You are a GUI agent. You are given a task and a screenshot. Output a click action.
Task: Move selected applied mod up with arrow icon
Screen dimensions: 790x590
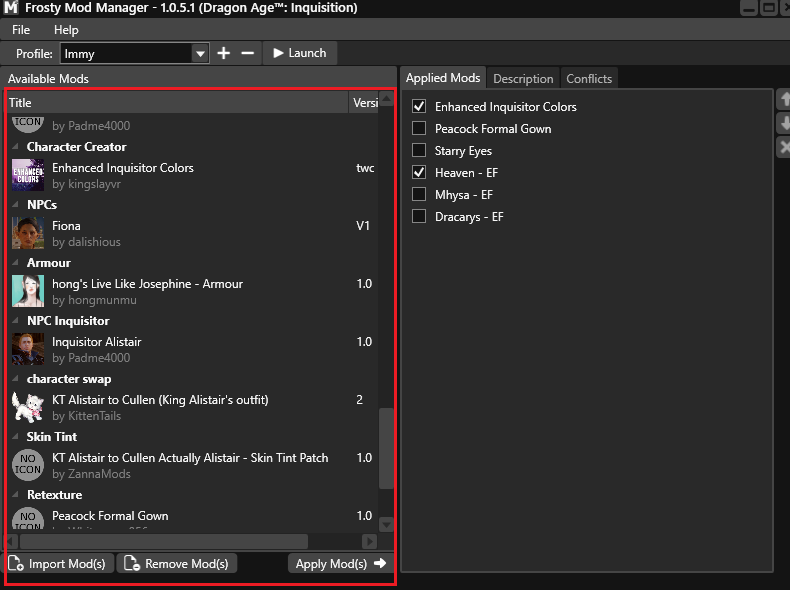(784, 99)
